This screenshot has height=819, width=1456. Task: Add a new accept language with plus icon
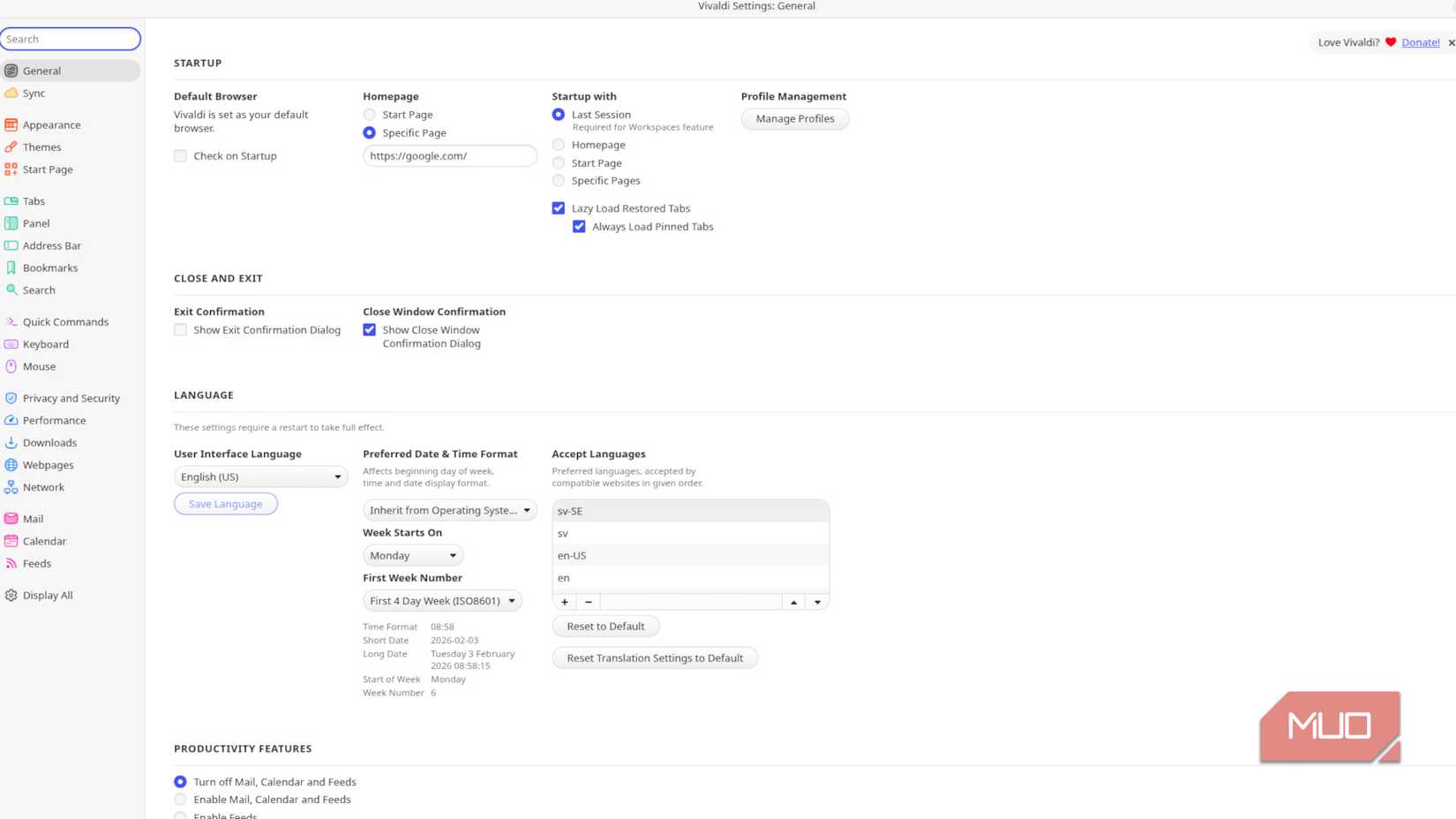(x=564, y=601)
